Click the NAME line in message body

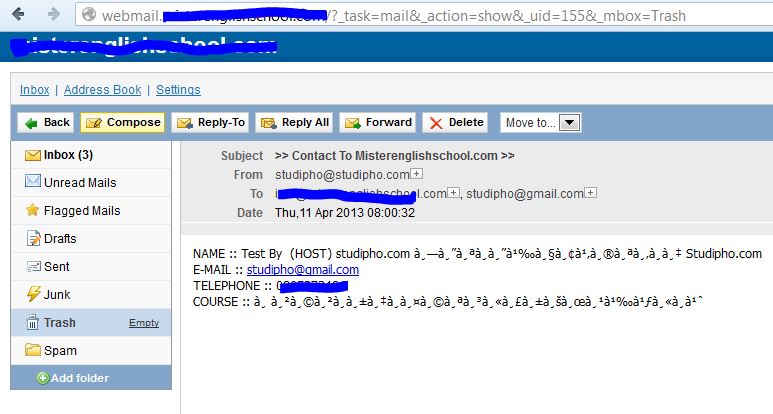[477, 254]
